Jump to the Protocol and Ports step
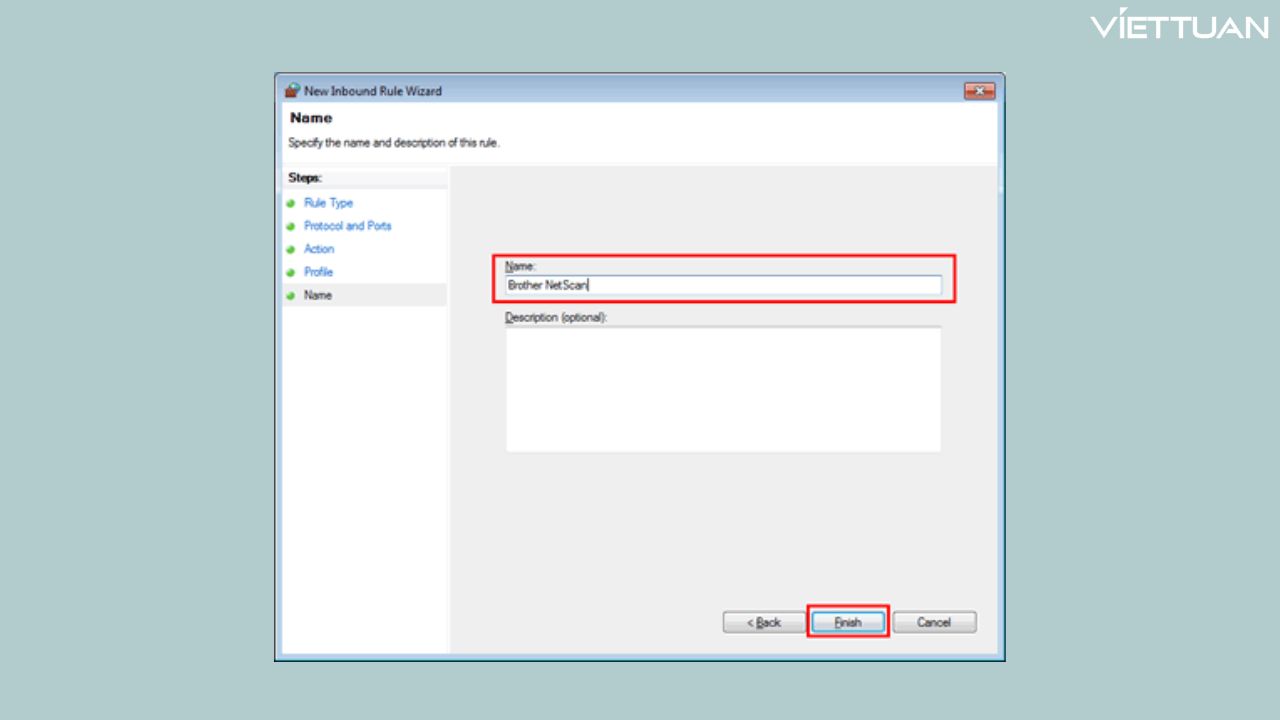1280x720 pixels. [347, 226]
